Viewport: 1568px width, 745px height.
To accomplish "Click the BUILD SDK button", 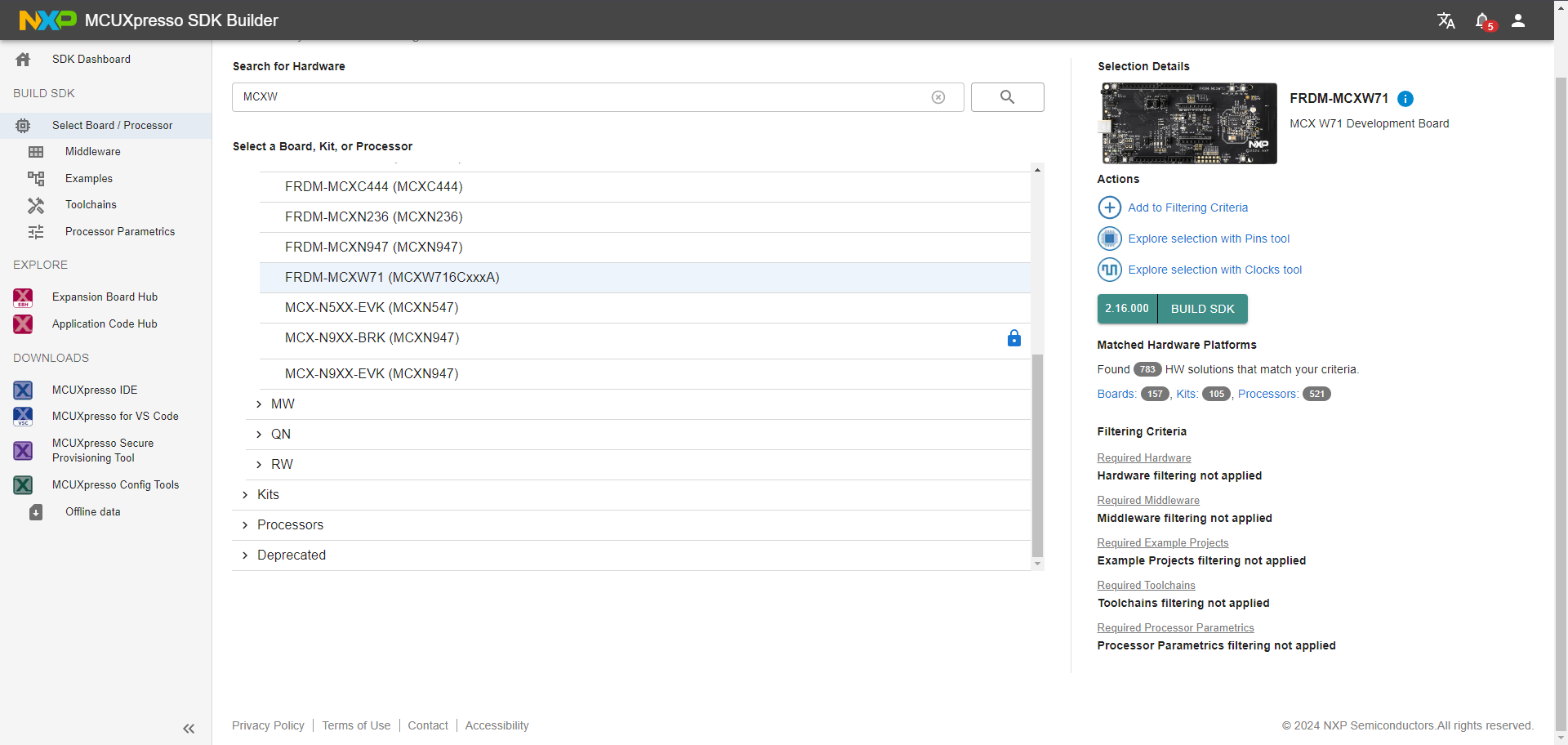I will click(x=1202, y=309).
